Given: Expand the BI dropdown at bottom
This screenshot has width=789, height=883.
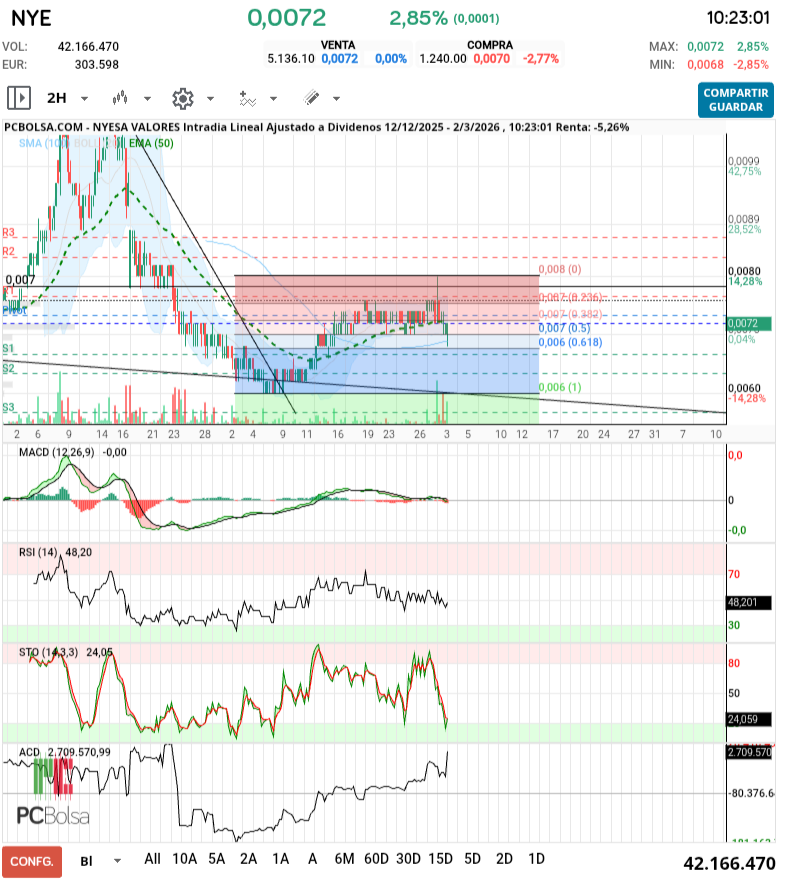Looking at the screenshot, I should tap(118, 860).
